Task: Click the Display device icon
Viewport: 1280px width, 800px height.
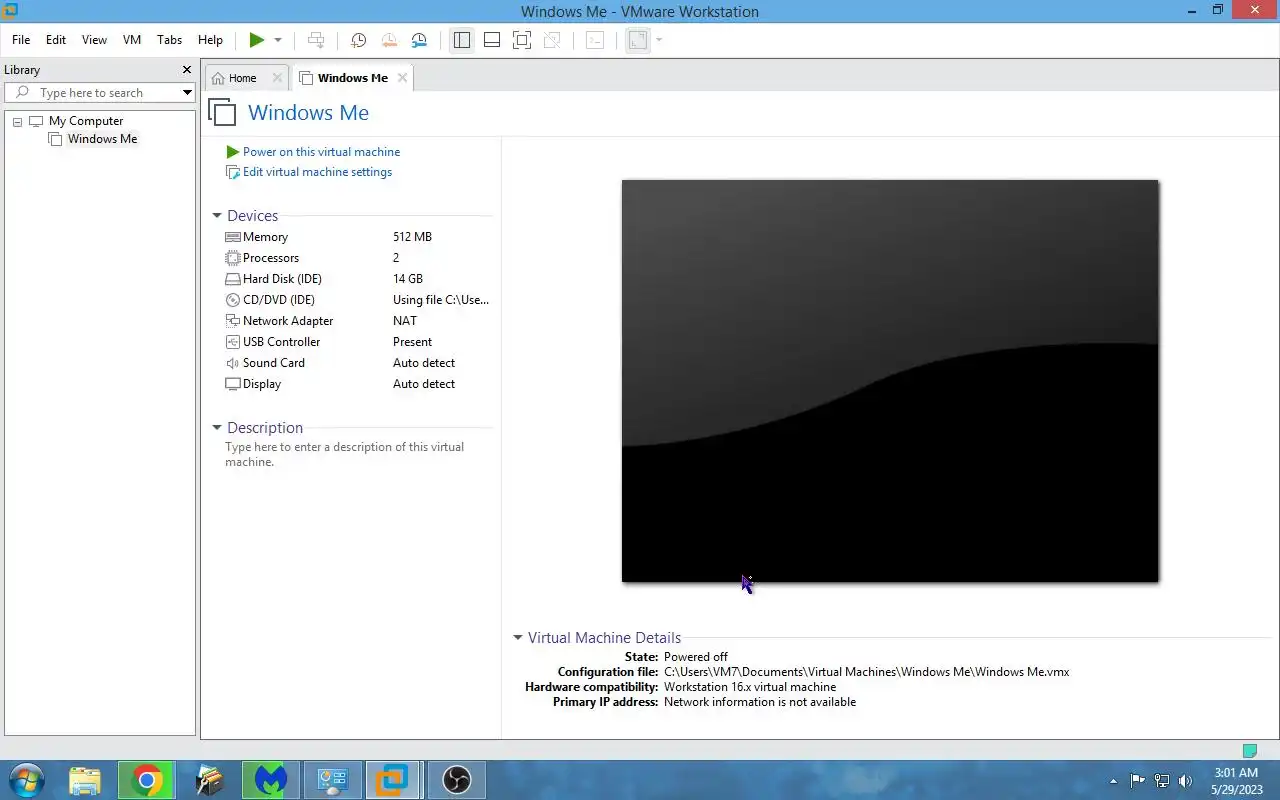Action: point(233,384)
